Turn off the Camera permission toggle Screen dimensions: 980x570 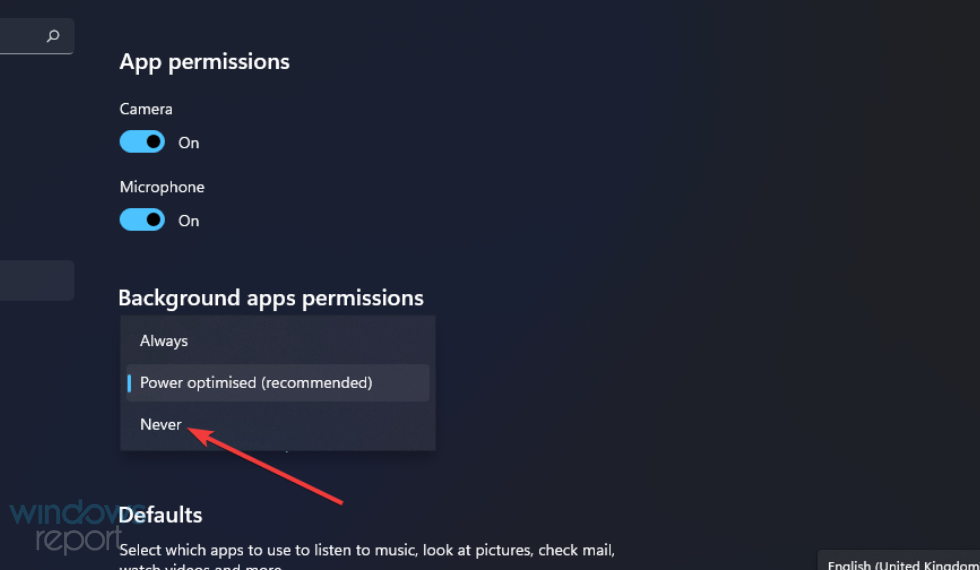[142, 142]
